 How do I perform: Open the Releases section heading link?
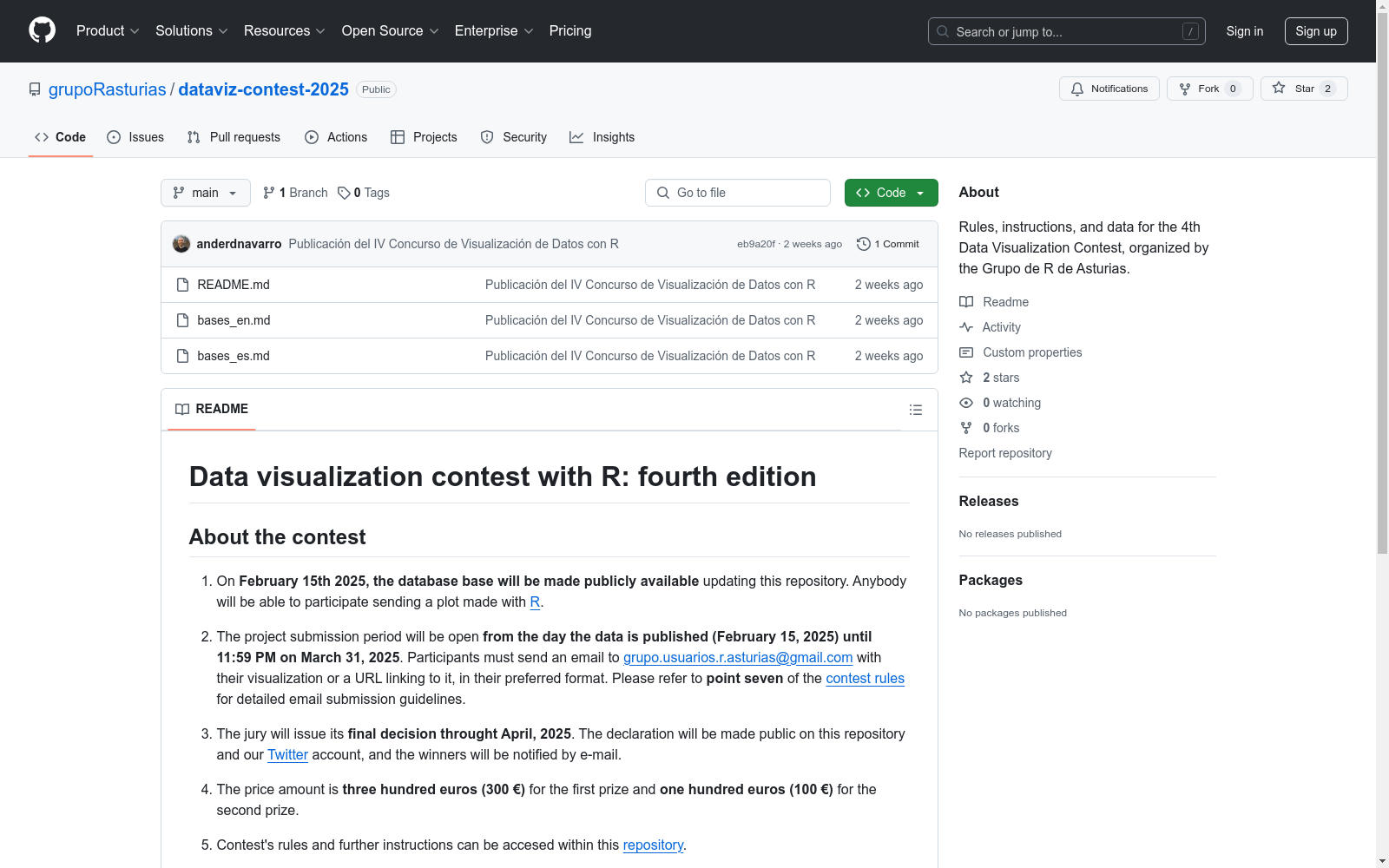point(989,501)
